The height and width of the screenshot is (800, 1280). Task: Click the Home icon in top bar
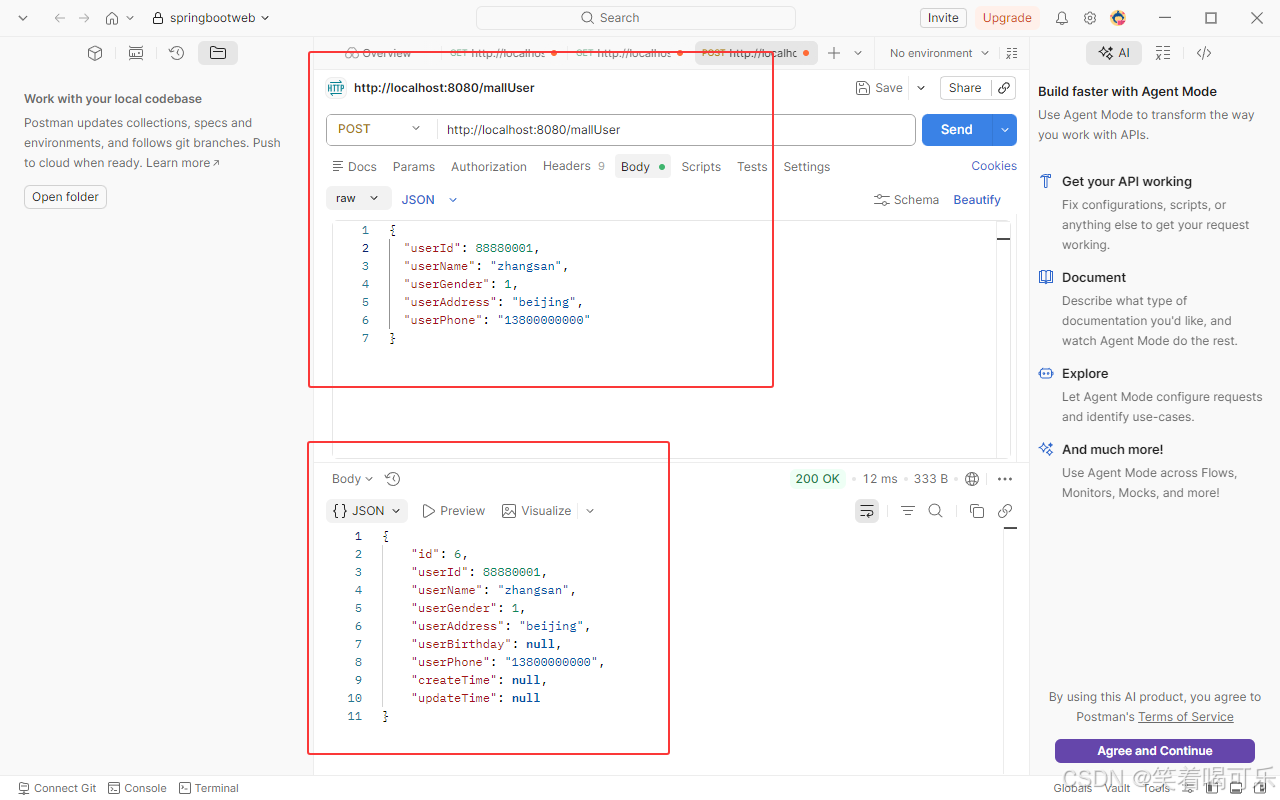[112, 18]
